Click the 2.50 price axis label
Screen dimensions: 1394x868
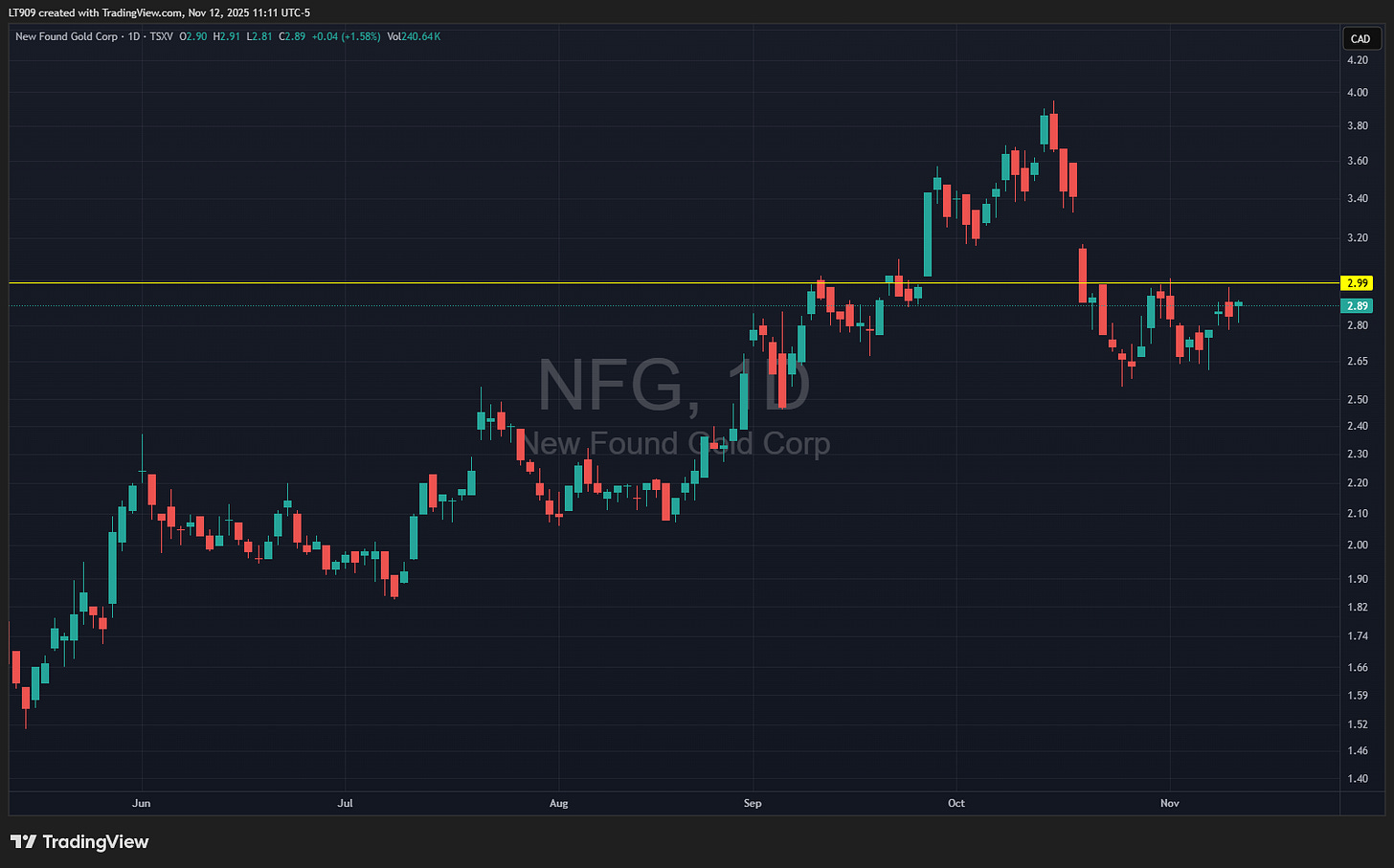pos(1357,399)
